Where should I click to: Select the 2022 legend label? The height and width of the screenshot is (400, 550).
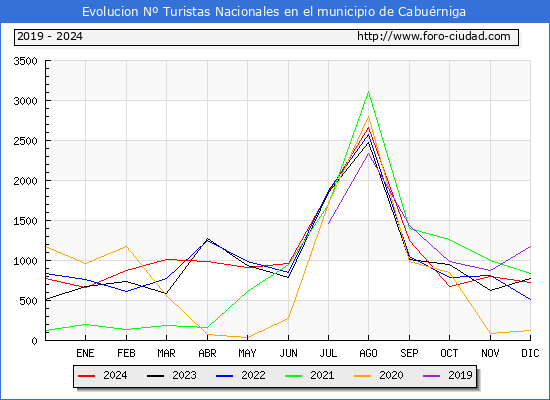coord(253,375)
